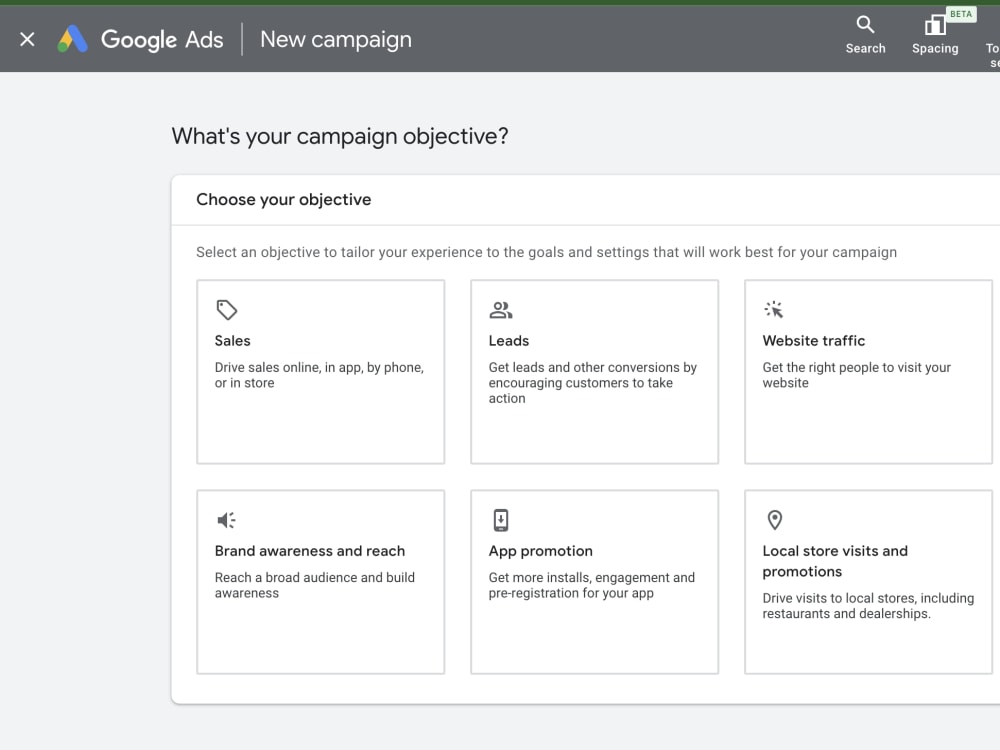This screenshot has height=750, width=1000.
Task: Click the 'Choose your objective' section header
Action: (x=283, y=200)
